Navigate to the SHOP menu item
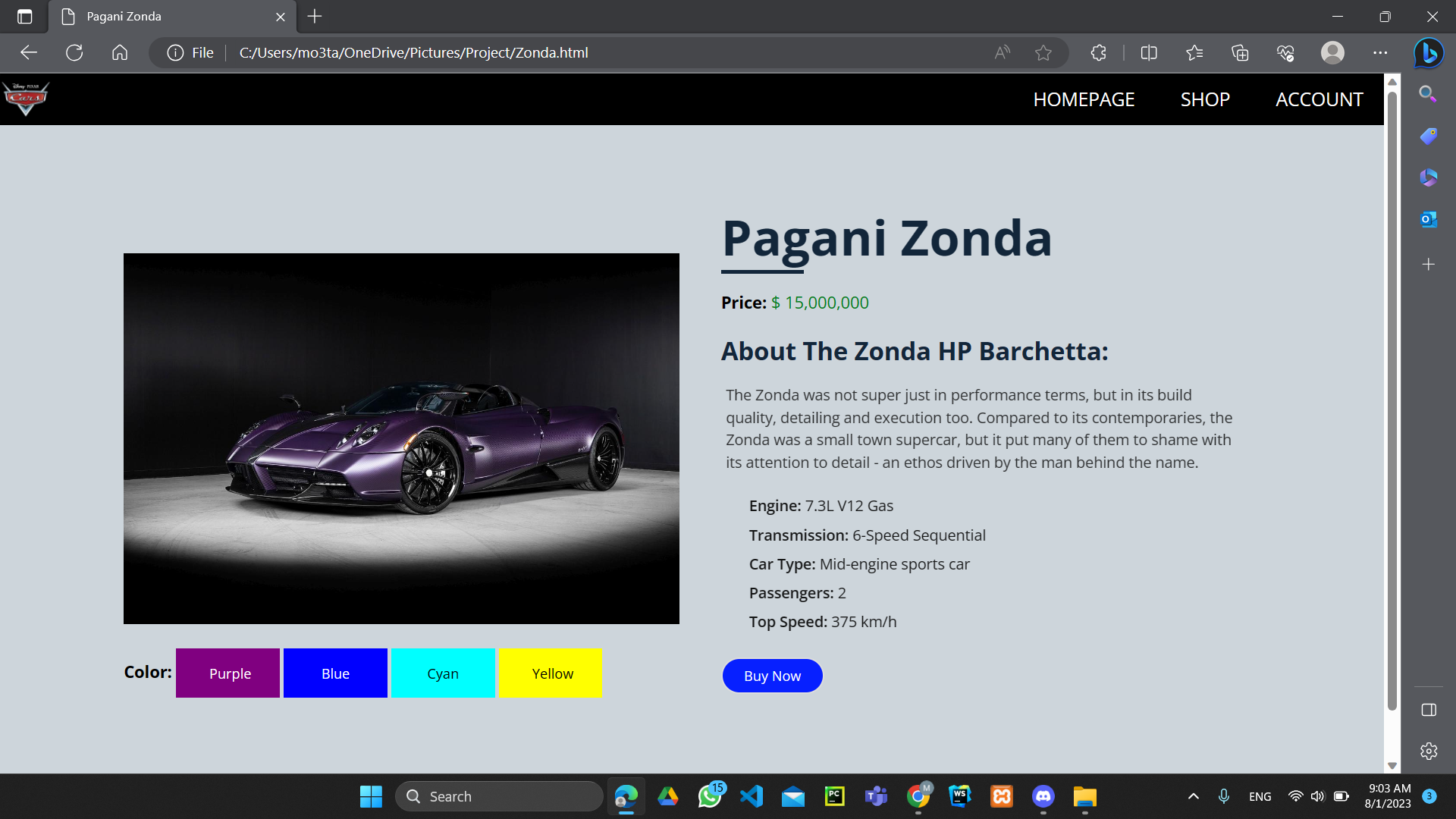1456x819 pixels. coord(1204,99)
